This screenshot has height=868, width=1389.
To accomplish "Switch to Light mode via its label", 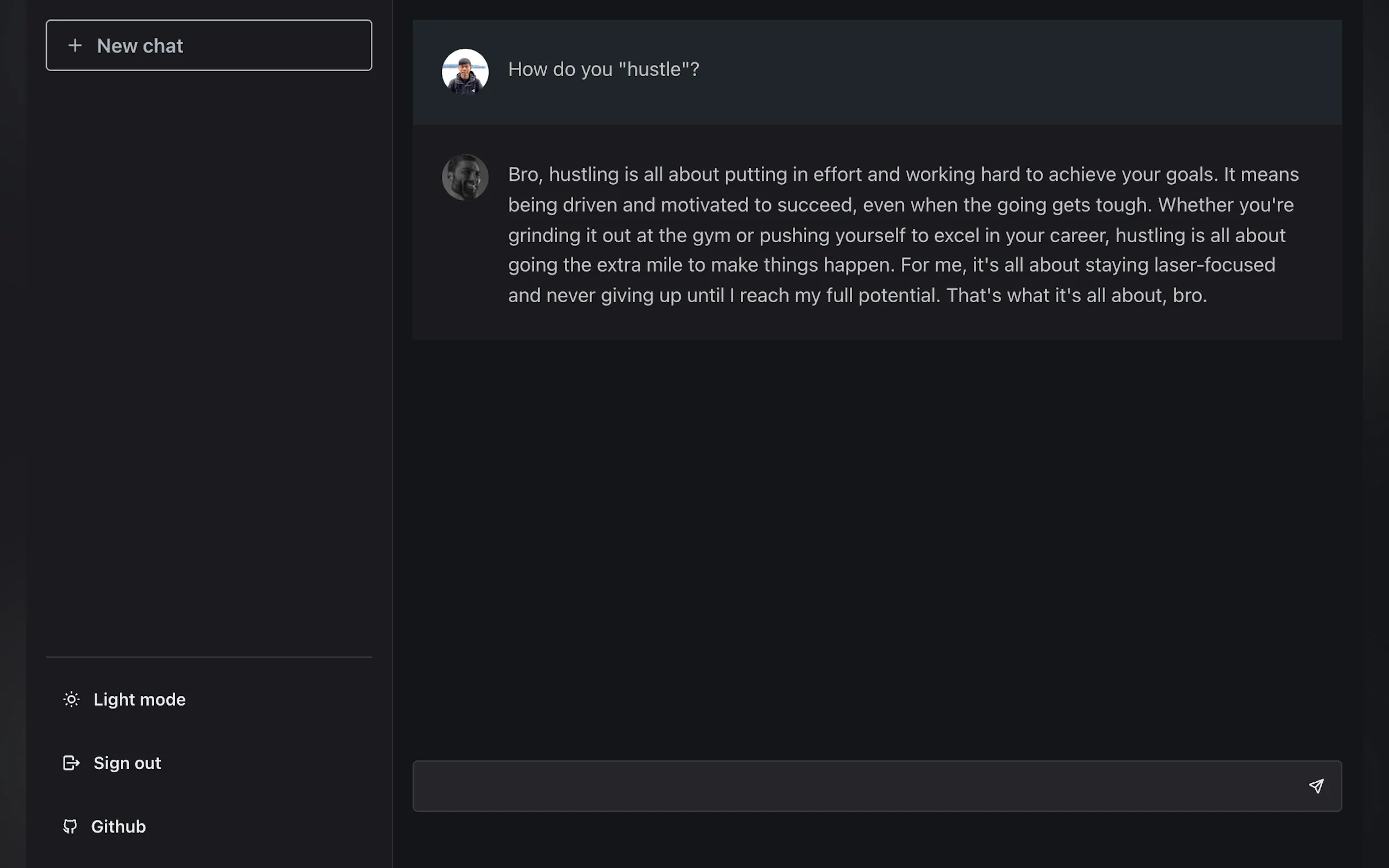I will click(139, 699).
